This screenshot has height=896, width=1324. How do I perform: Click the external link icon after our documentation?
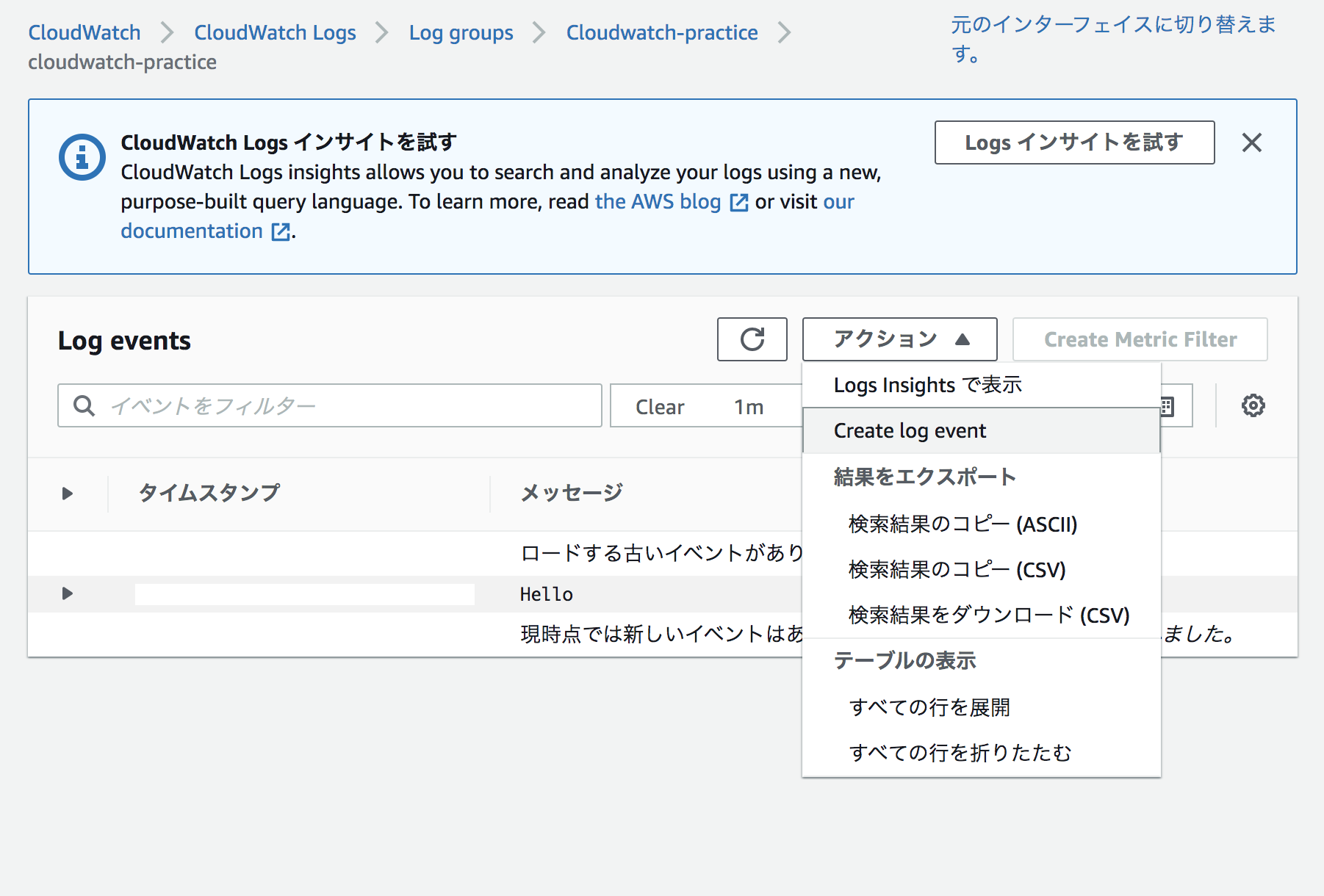pyautogui.click(x=279, y=231)
